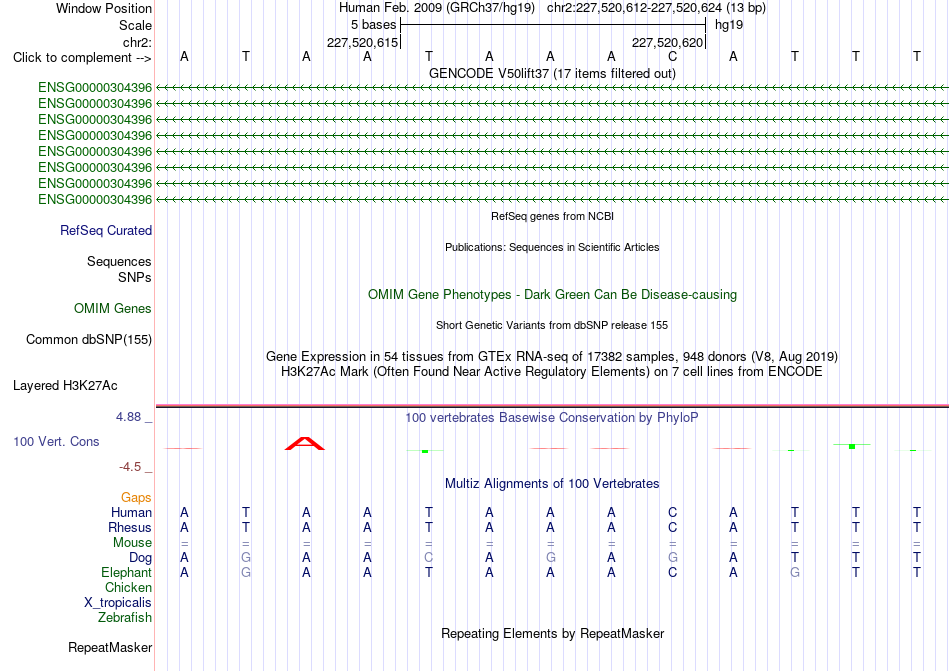Viewport: 950px width, 671px height.
Task: Select the Chicken alignment row label
Action: pyautogui.click(x=128, y=587)
